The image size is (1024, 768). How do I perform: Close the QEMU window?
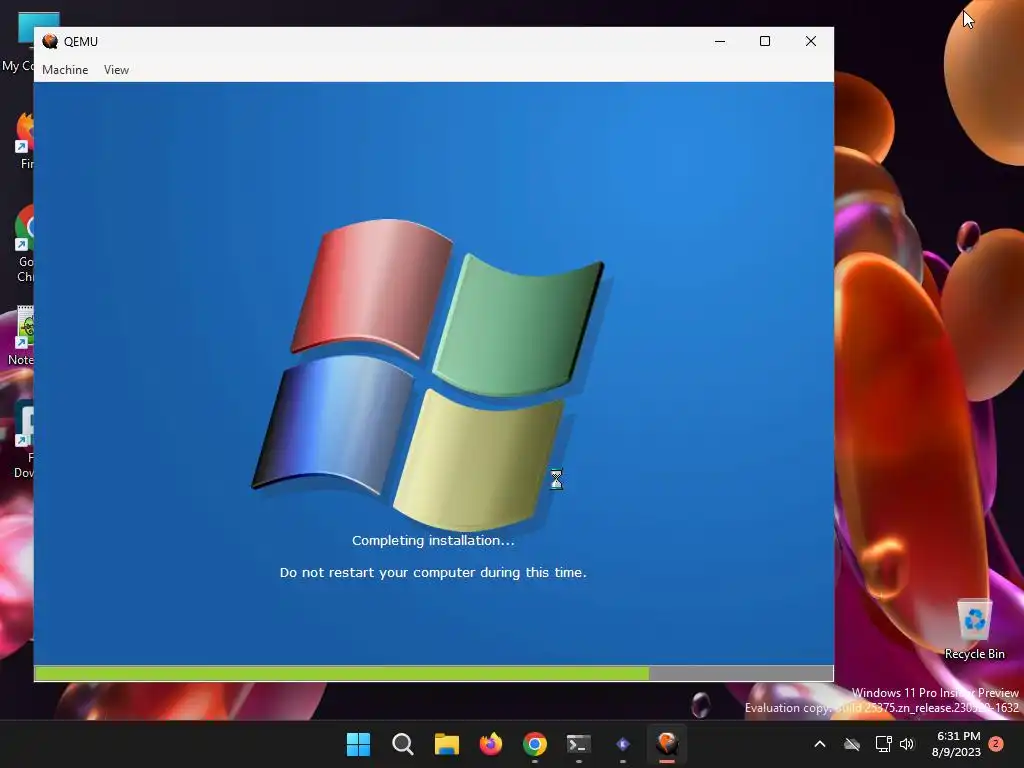click(x=810, y=41)
